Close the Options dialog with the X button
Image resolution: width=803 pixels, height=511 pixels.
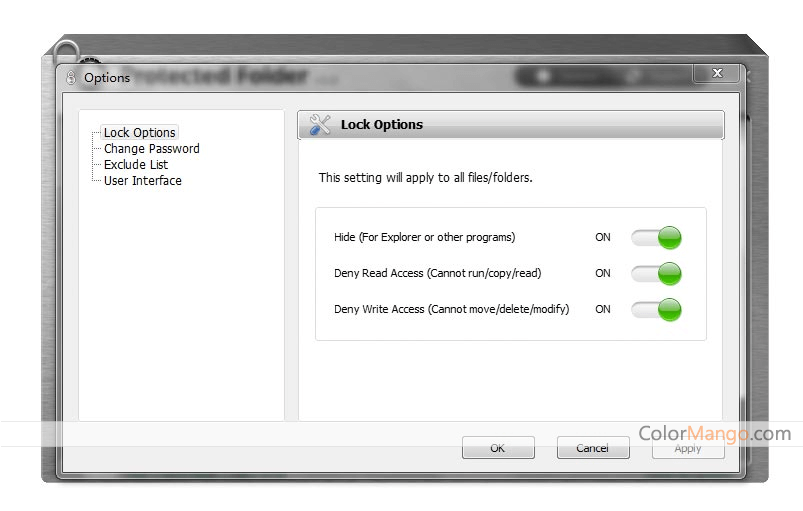pyautogui.click(x=716, y=74)
